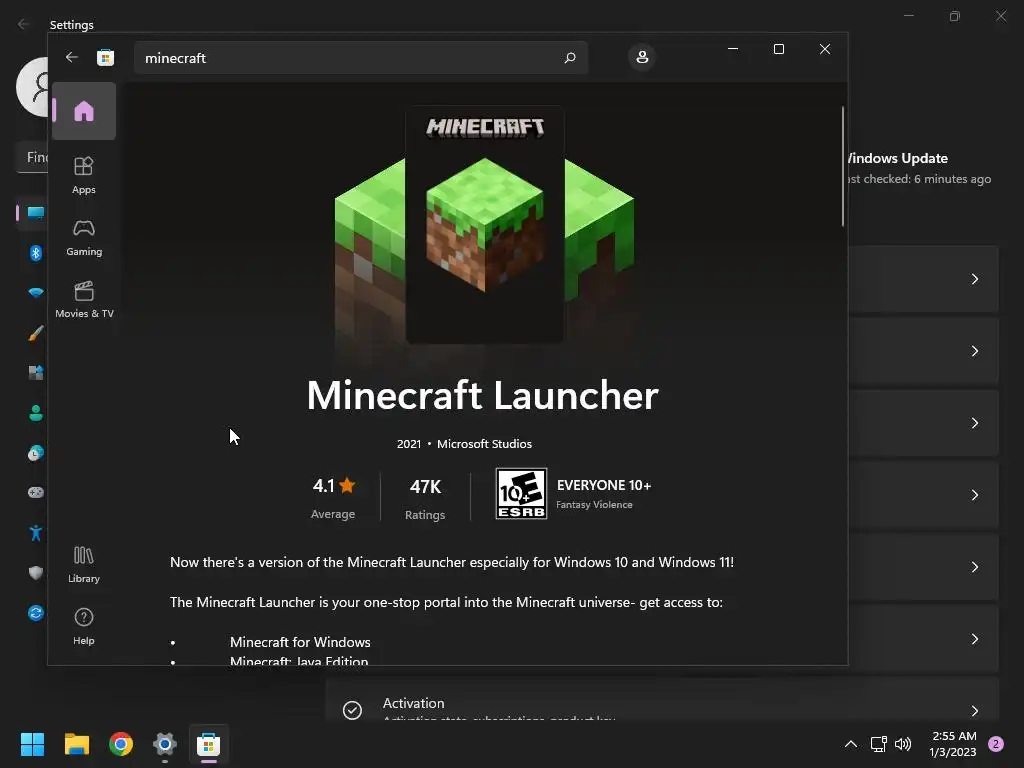Screen dimensions: 1024x768
Task: Focus the minecraft search box
Action: click(x=360, y=57)
